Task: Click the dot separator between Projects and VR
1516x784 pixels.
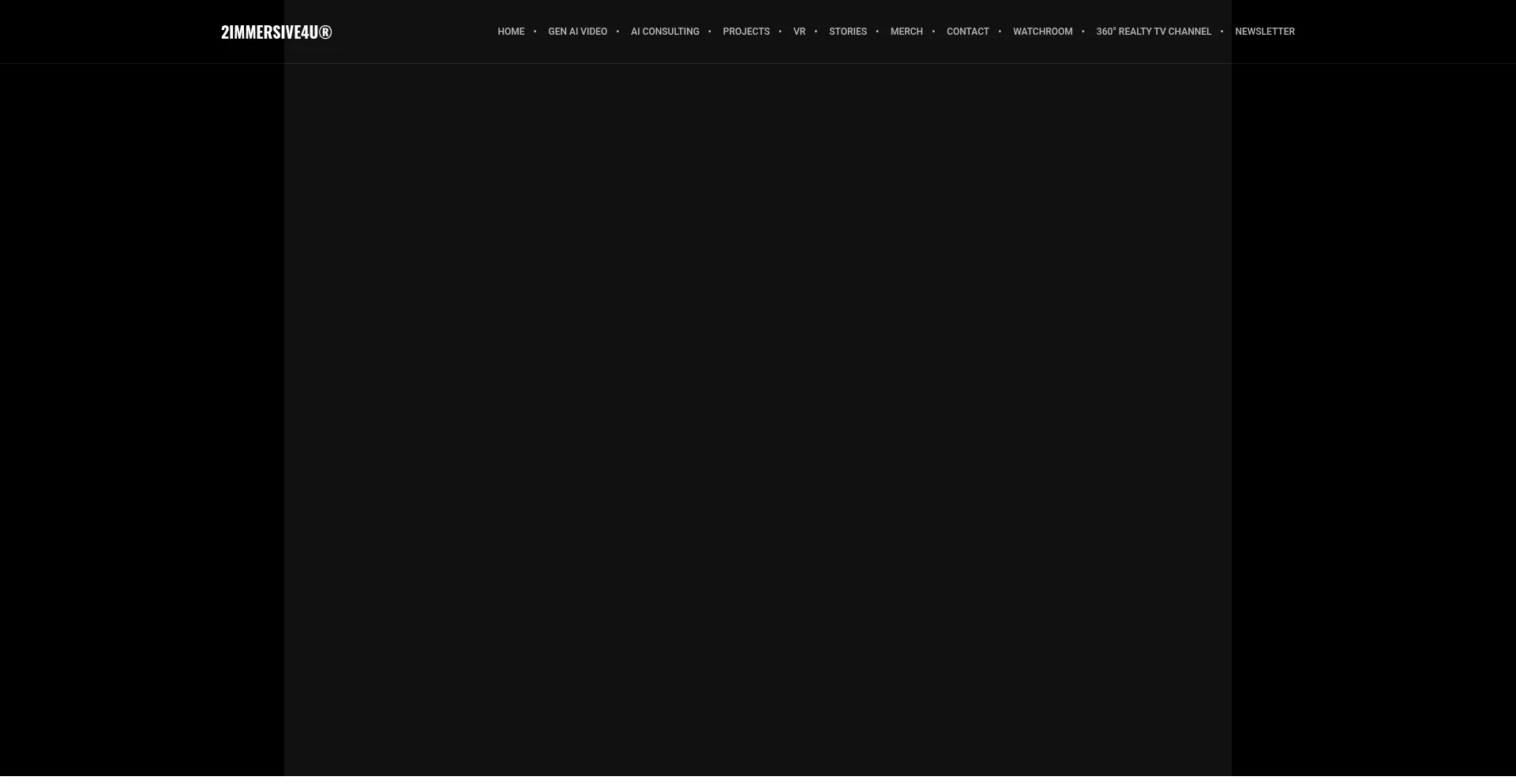Action: [780, 32]
